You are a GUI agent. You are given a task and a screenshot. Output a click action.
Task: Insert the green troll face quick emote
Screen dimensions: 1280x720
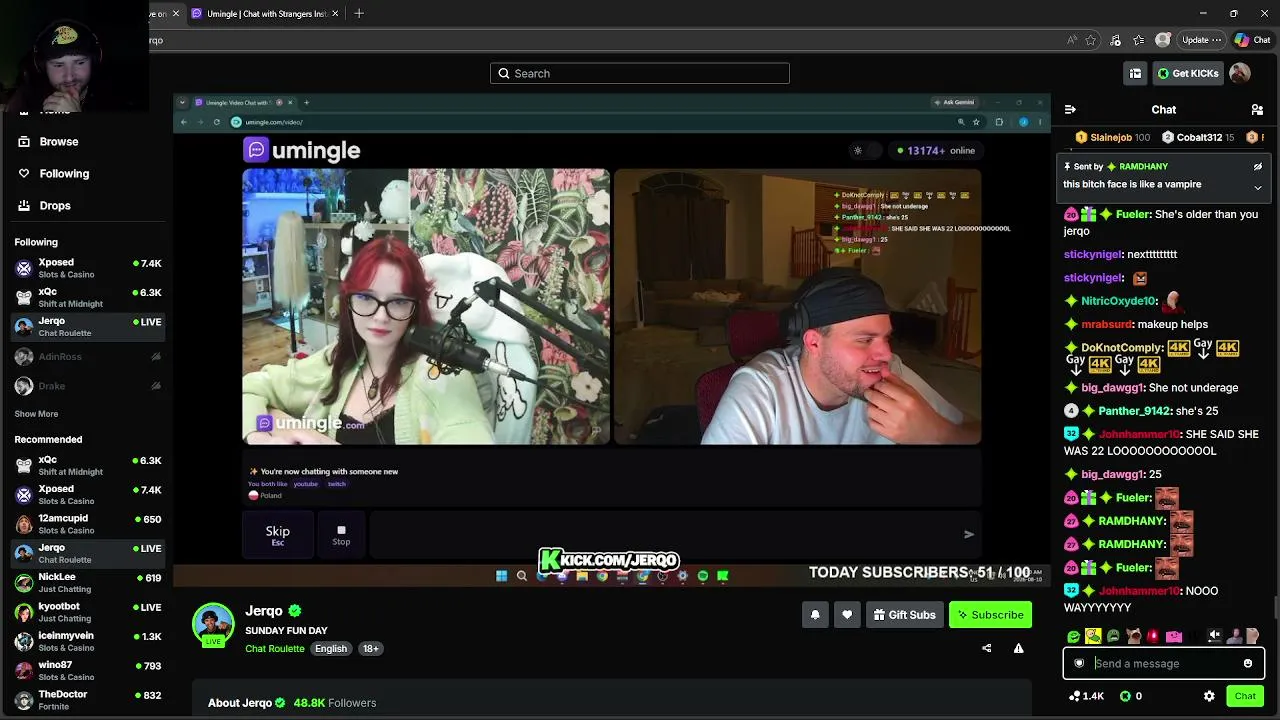click(x=1073, y=636)
